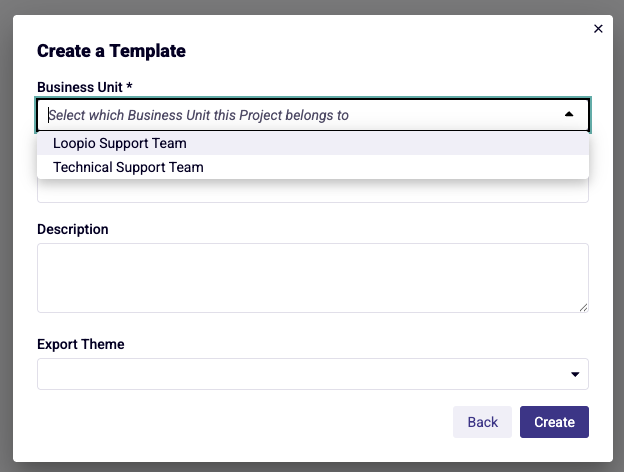Close the Create a Template dialog
Viewport: 624px width, 472px height.
coord(598,29)
